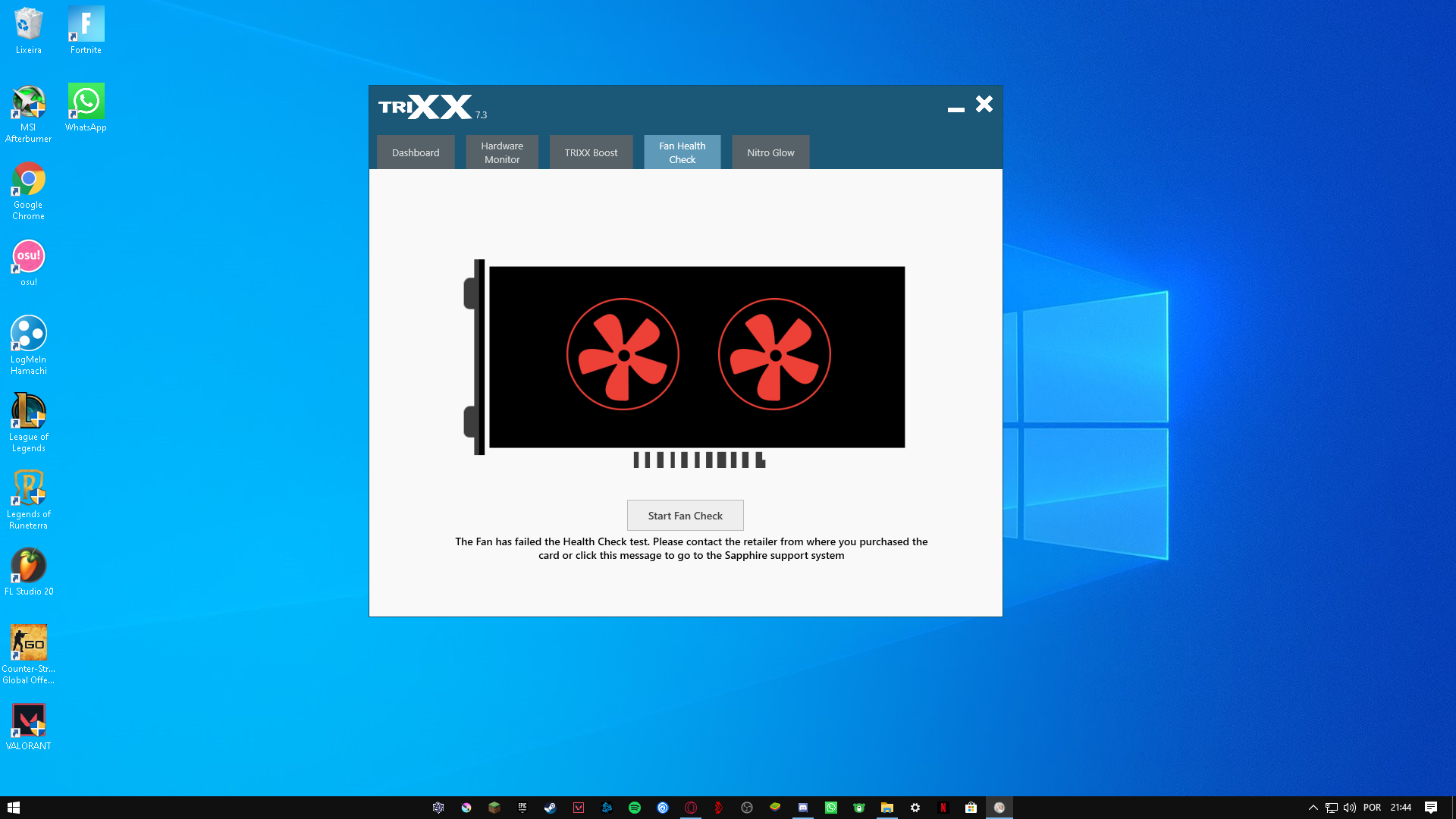The height and width of the screenshot is (819, 1456).
Task: Open Minecraft from the taskbar
Action: [494, 808]
